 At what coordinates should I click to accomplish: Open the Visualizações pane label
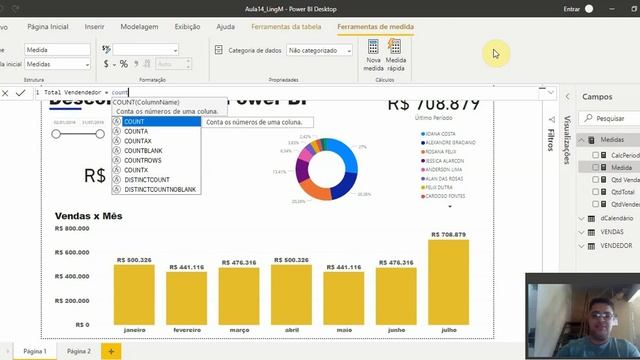[x=567, y=140]
